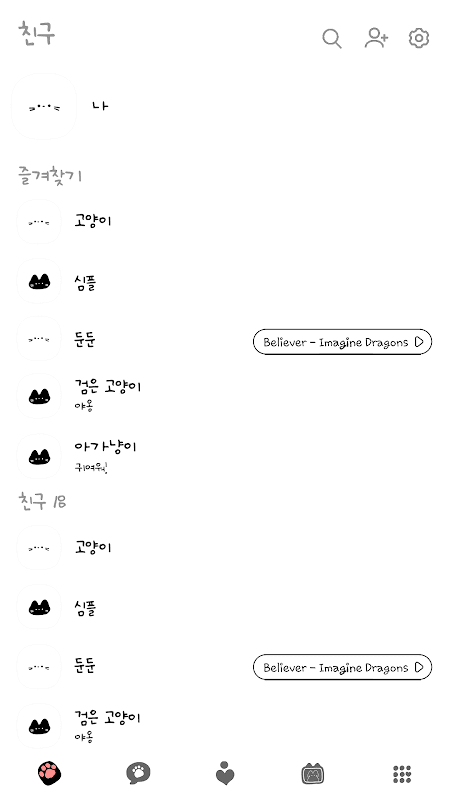Screen dimensions: 450x800
Task: Open 아가냥이 friend entry
Action: coord(225,456)
